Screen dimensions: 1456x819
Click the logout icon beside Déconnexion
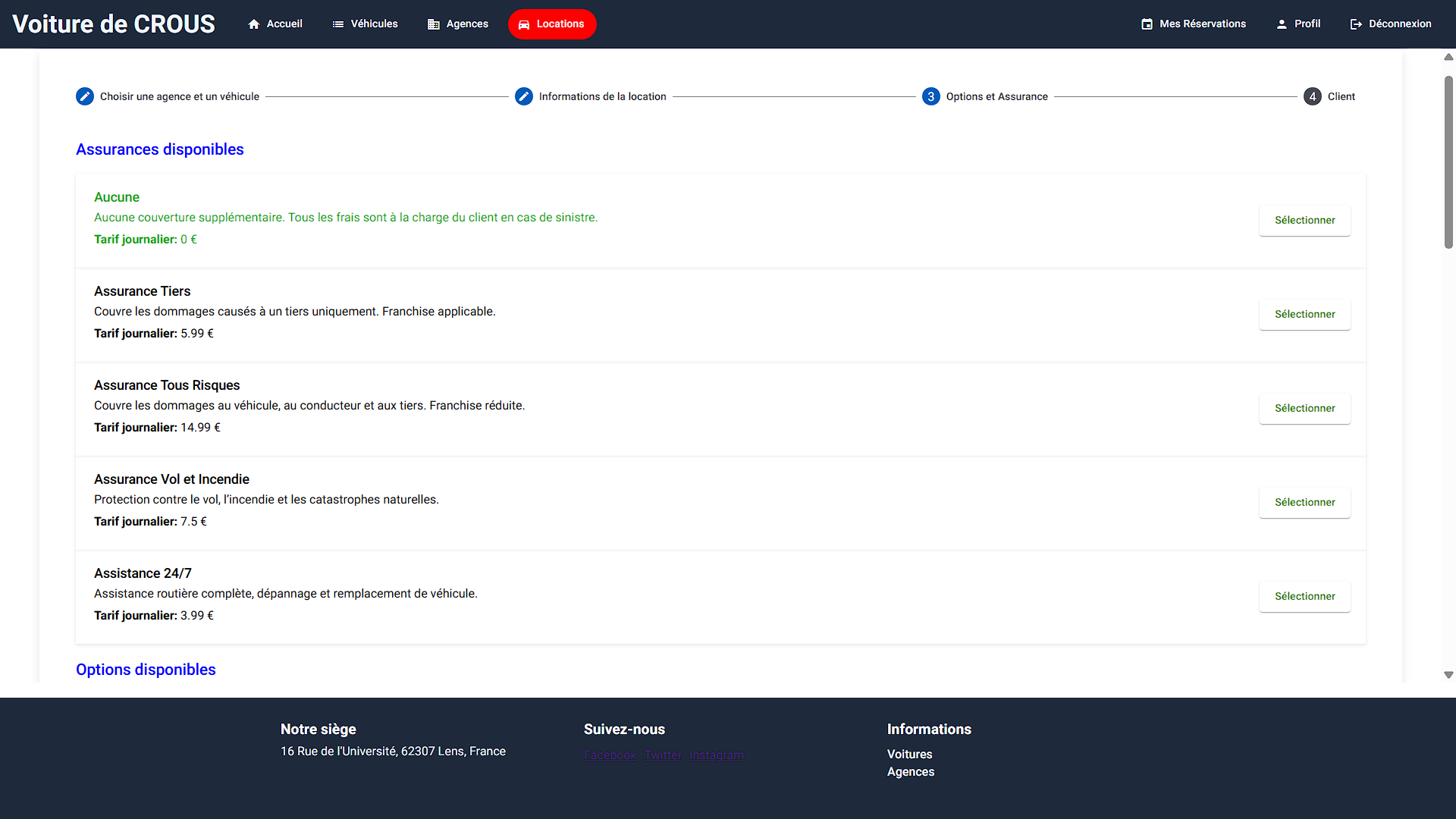(x=1356, y=24)
